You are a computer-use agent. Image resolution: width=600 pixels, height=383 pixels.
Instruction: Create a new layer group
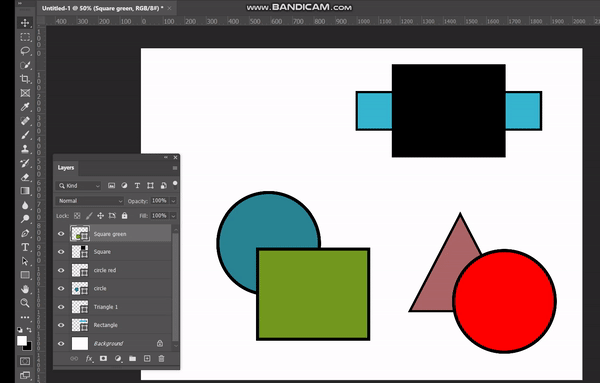tap(132, 359)
